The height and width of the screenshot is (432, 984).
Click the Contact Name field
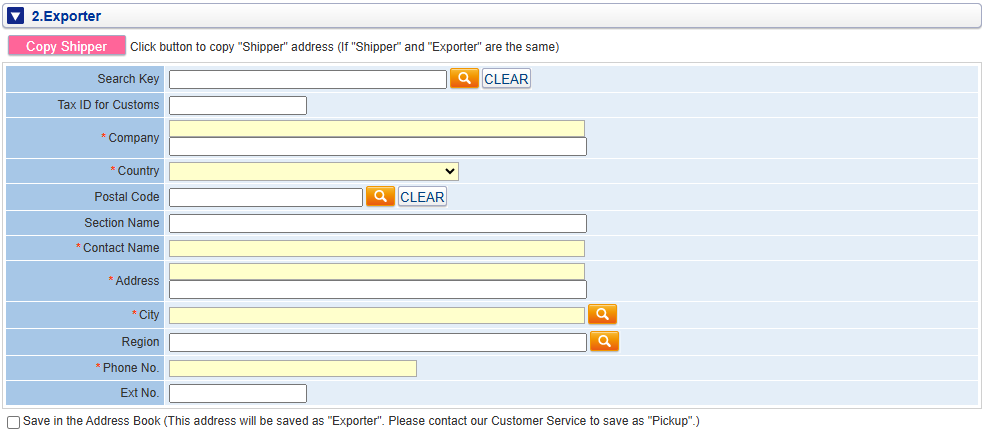coord(377,249)
